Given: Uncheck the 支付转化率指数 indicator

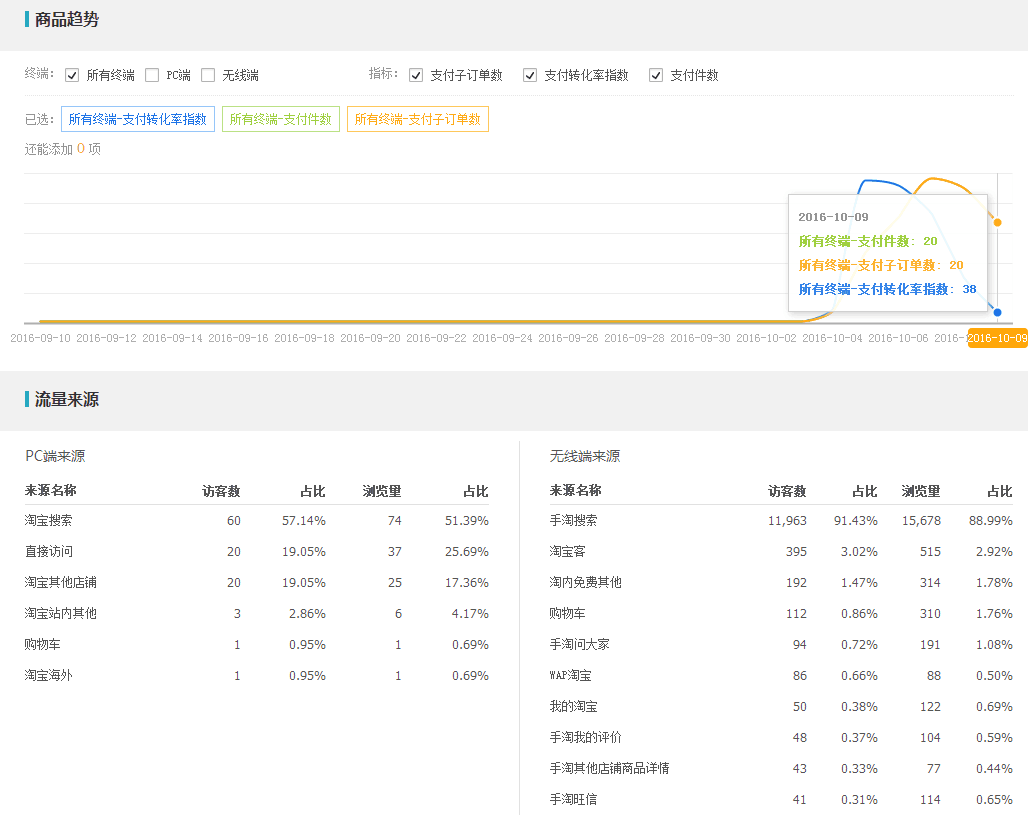Looking at the screenshot, I should 530,75.
